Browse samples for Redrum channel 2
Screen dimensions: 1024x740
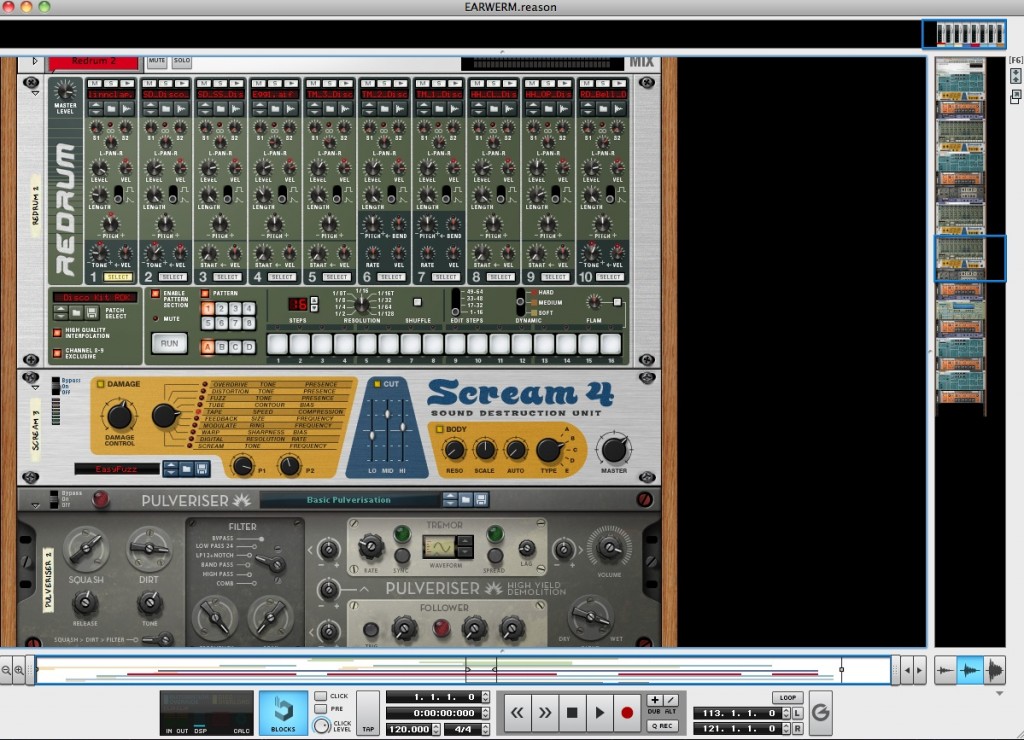165,108
